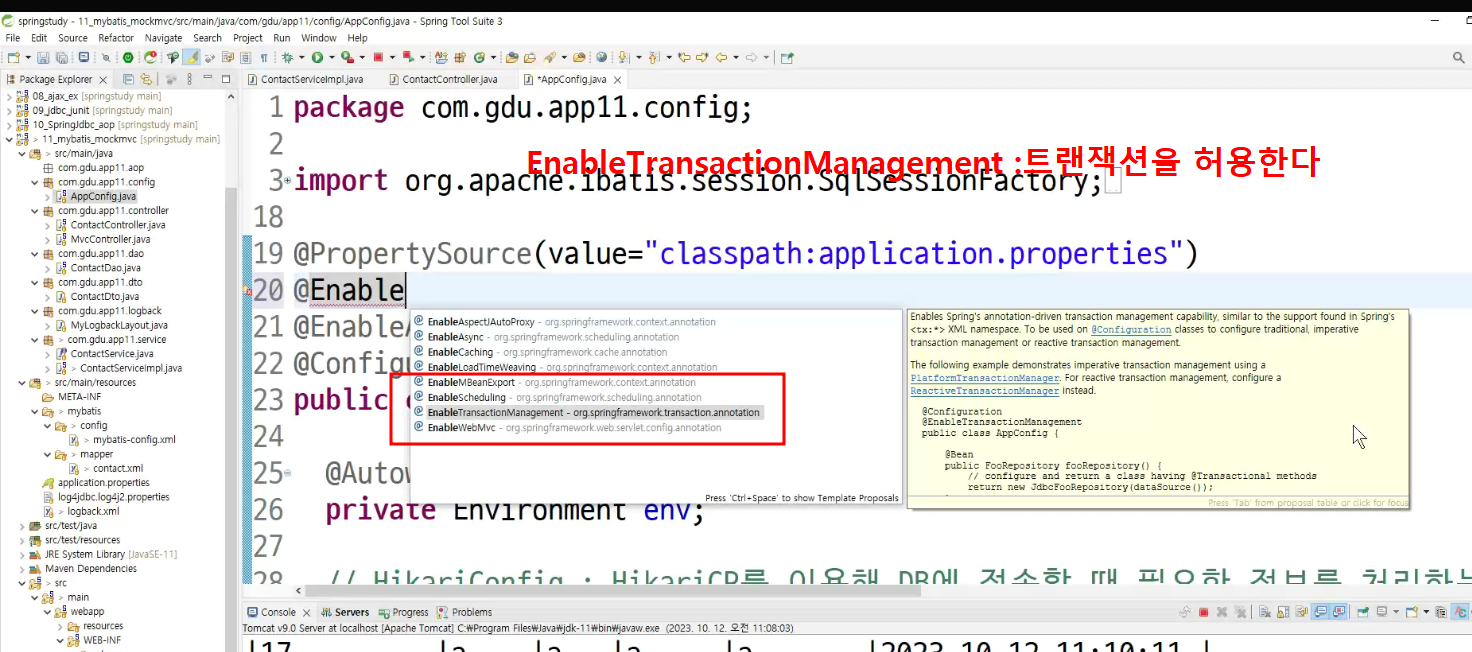1472x652 pixels.
Task: Click the Next Annotation arrow icon
Action: 623,58
